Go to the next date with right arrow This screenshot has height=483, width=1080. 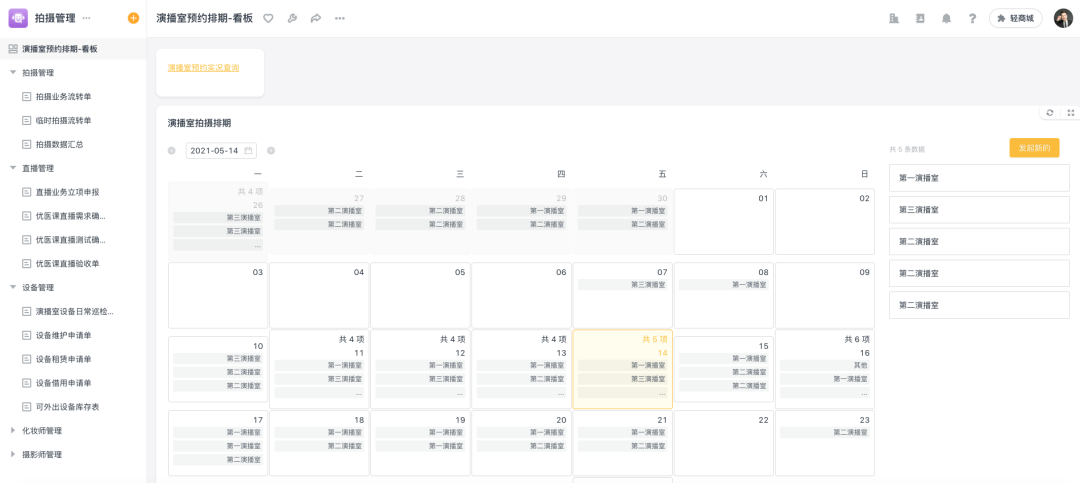click(271, 151)
